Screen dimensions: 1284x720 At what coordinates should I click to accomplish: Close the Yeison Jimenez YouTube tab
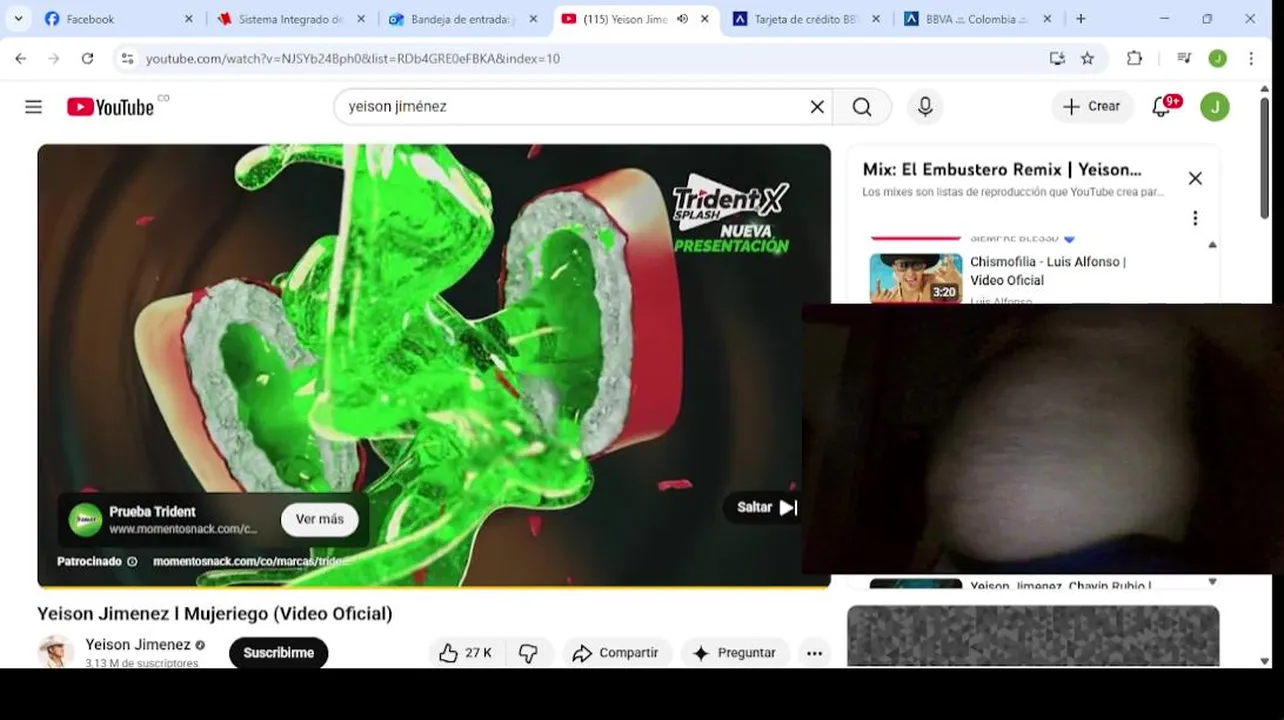pyautogui.click(x=705, y=19)
